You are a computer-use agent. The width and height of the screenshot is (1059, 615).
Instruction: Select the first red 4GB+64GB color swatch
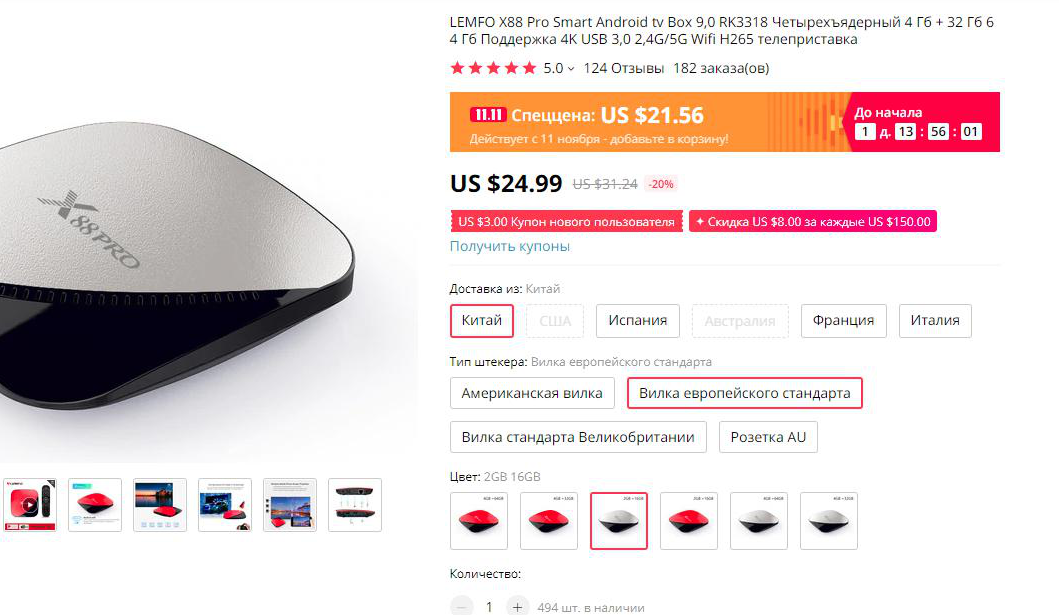(479, 520)
